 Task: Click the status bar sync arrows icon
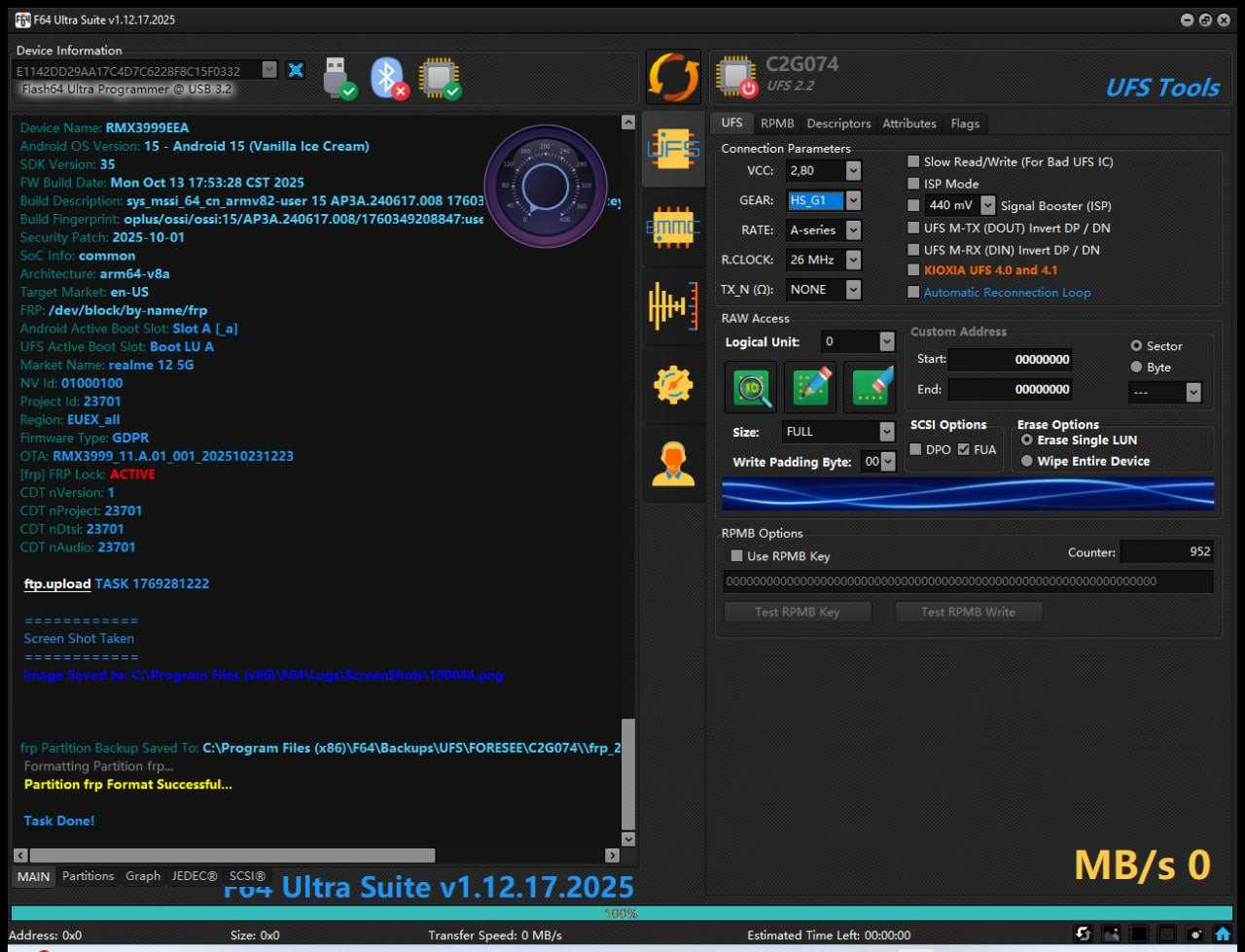[1083, 934]
